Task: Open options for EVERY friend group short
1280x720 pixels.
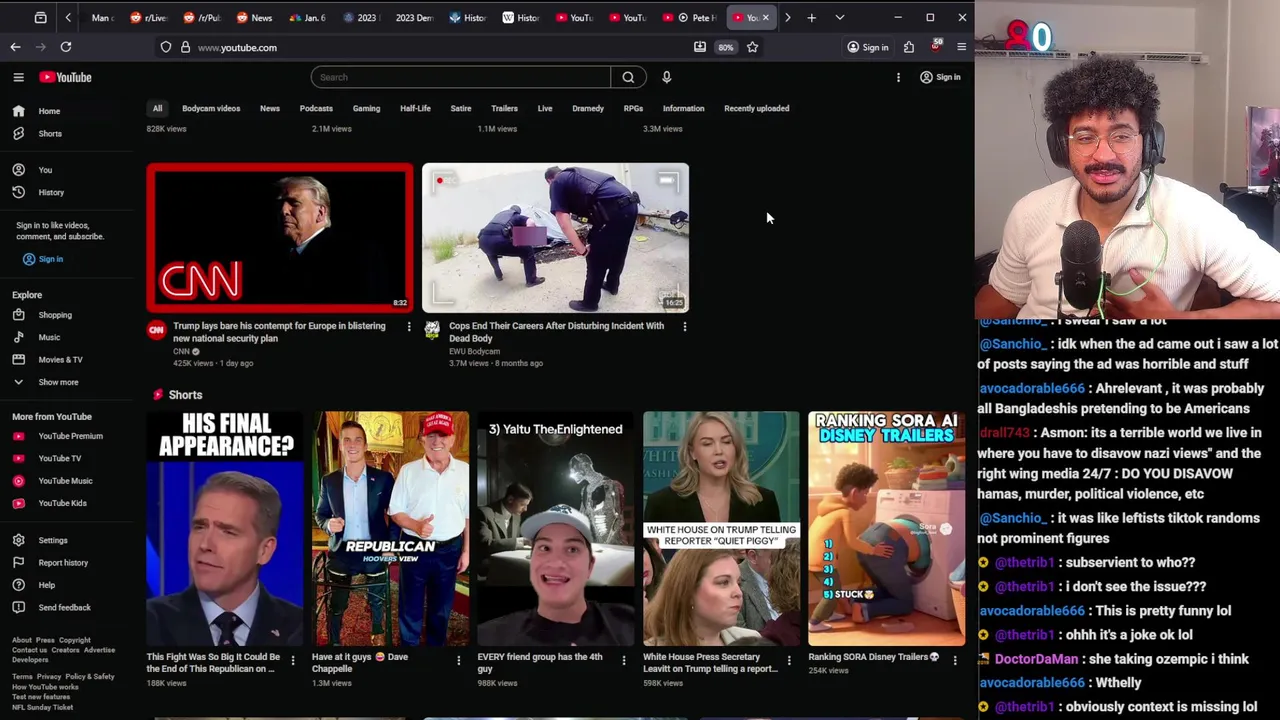Action: pyautogui.click(x=623, y=660)
